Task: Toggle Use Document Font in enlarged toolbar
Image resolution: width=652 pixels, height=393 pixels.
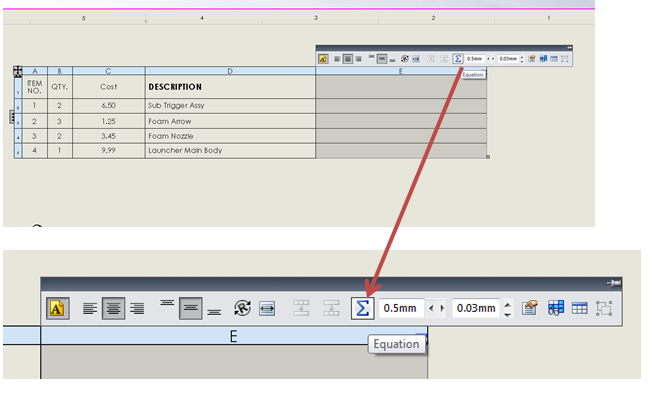Action: pyautogui.click(x=57, y=308)
